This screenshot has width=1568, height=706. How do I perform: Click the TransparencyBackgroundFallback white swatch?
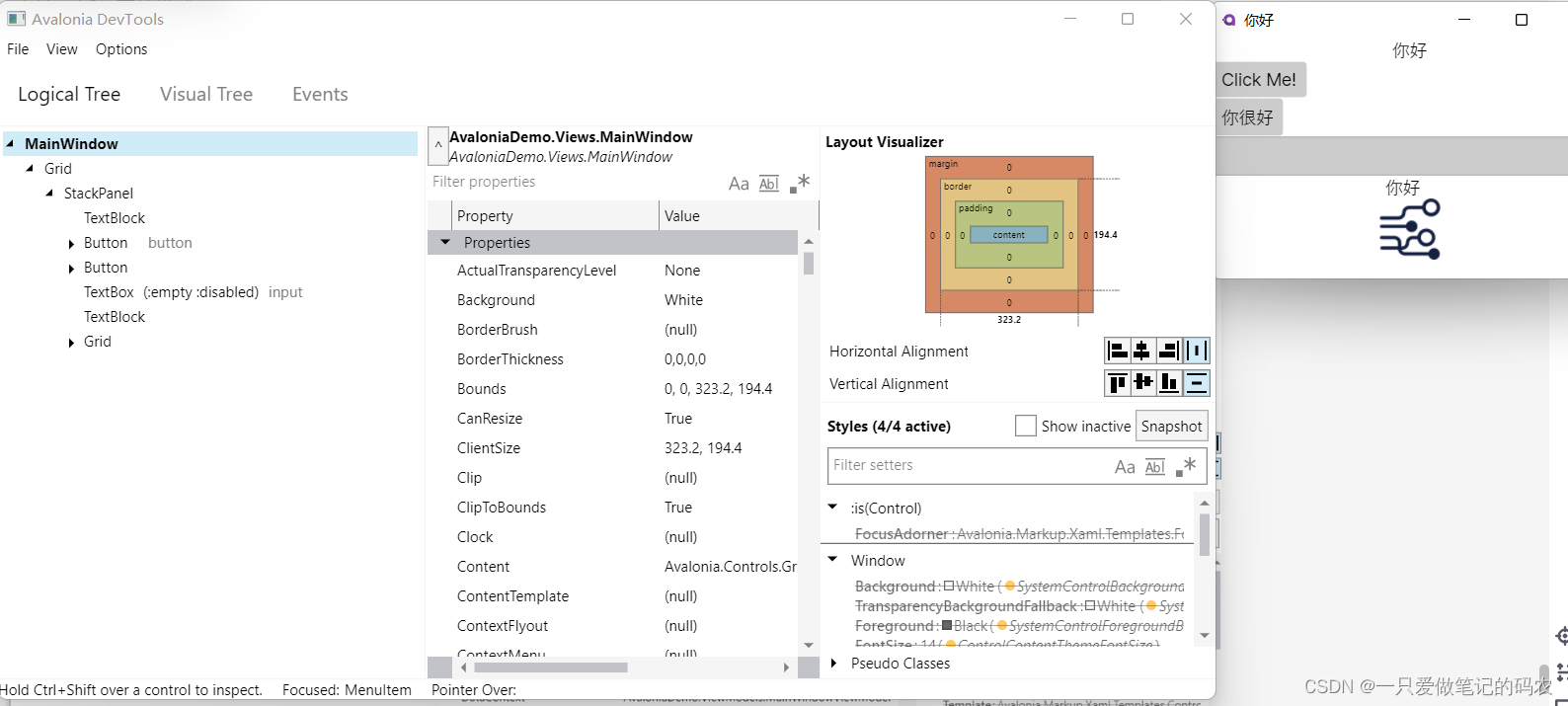pyautogui.click(x=1090, y=605)
